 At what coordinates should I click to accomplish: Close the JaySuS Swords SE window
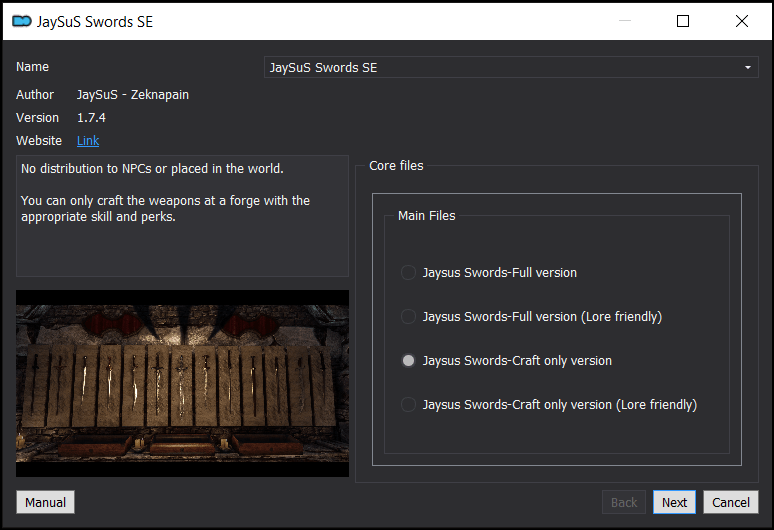coord(741,21)
